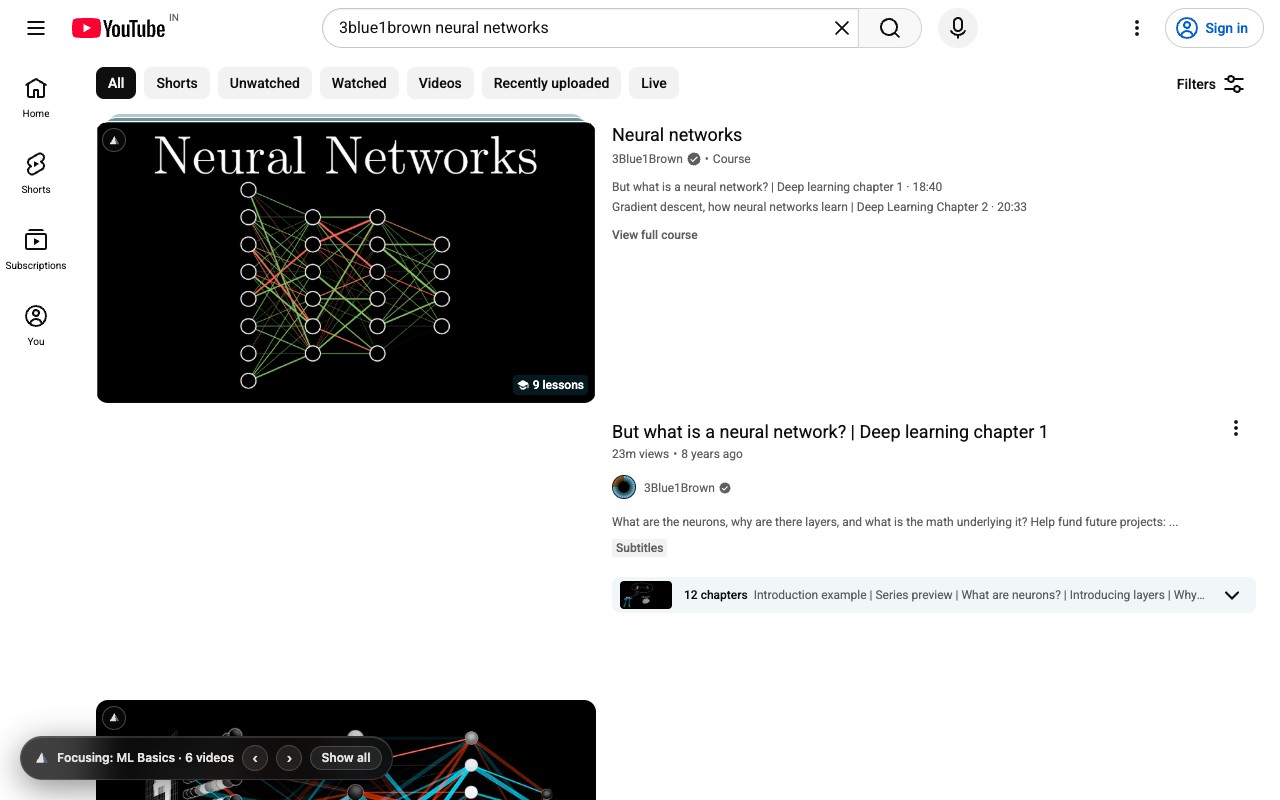This screenshot has width=1280, height=800.
Task: Open the top-bar settings three-dot menu
Action: click(x=1136, y=28)
